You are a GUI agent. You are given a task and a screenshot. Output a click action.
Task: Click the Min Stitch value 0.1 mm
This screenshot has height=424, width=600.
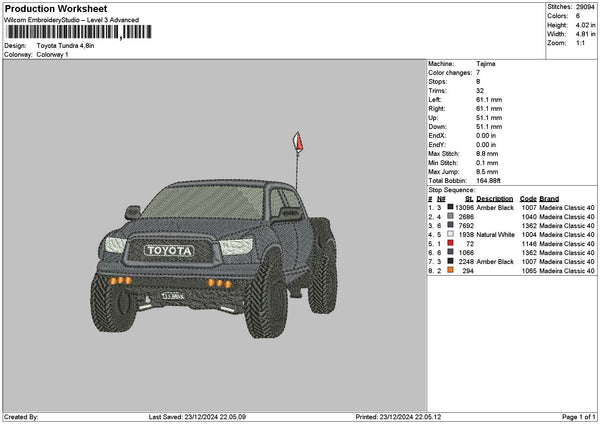(487, 163)
